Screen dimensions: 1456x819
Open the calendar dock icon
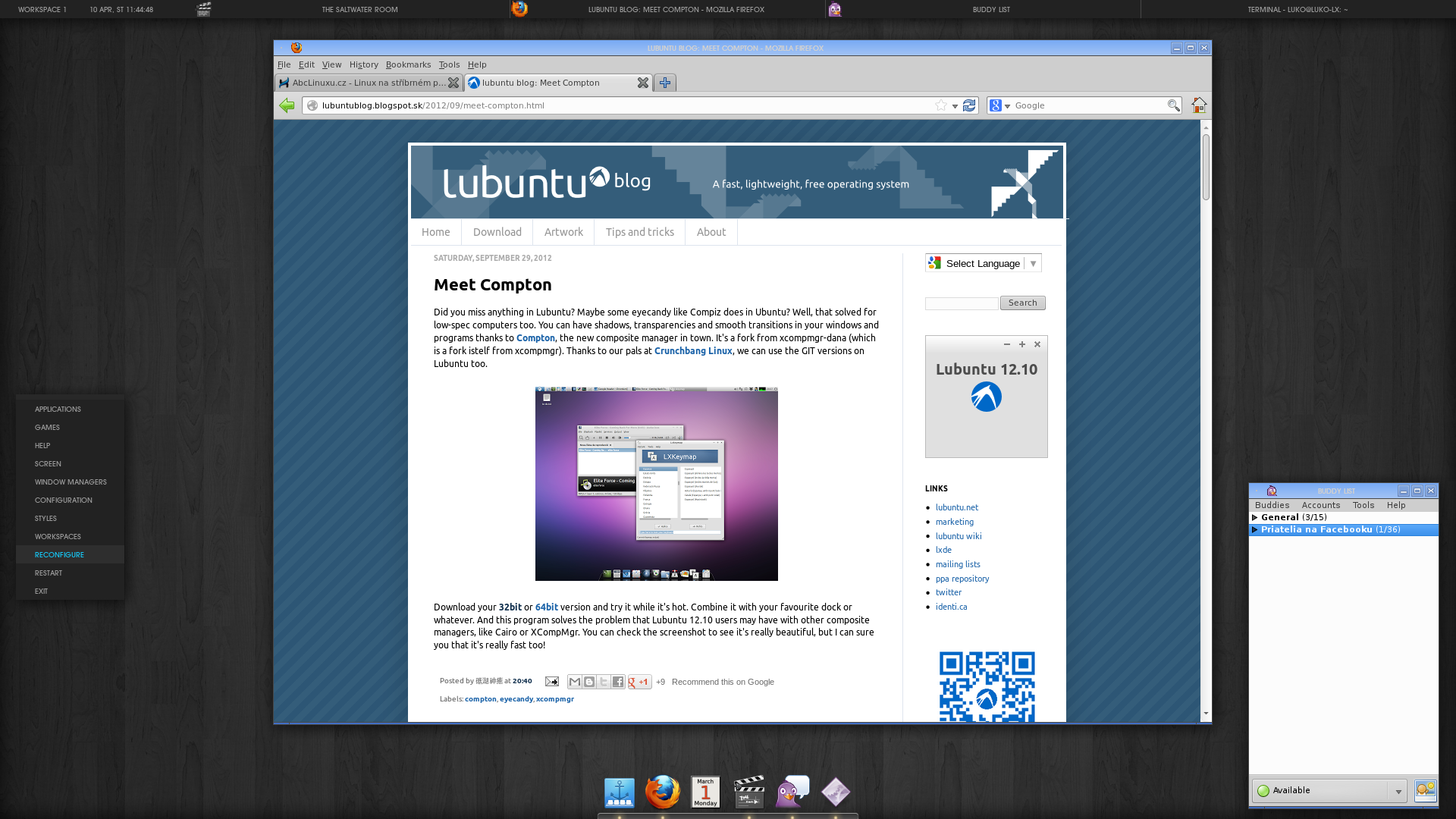[705, 792]
